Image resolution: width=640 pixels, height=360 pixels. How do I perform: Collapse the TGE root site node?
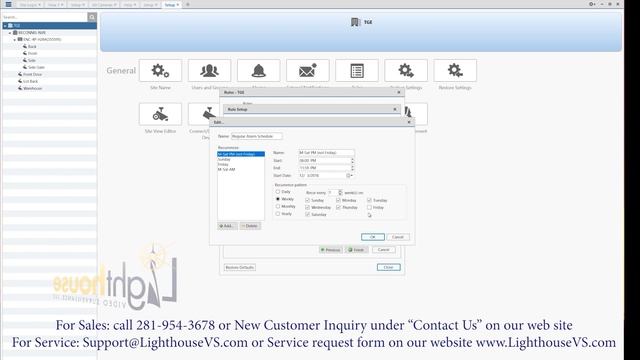[x=5, y=25]
